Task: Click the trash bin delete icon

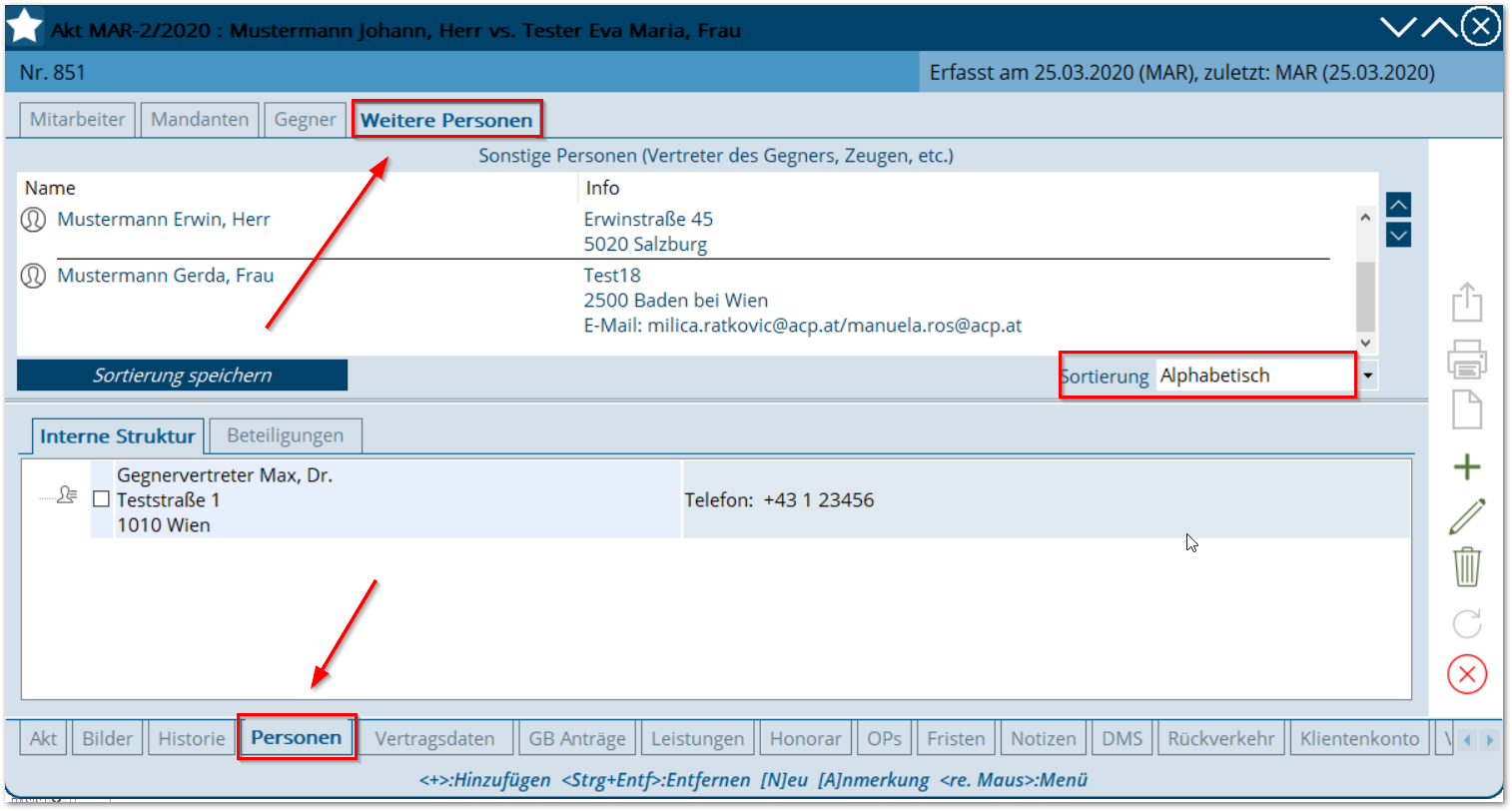Action: pos(1466,566)
